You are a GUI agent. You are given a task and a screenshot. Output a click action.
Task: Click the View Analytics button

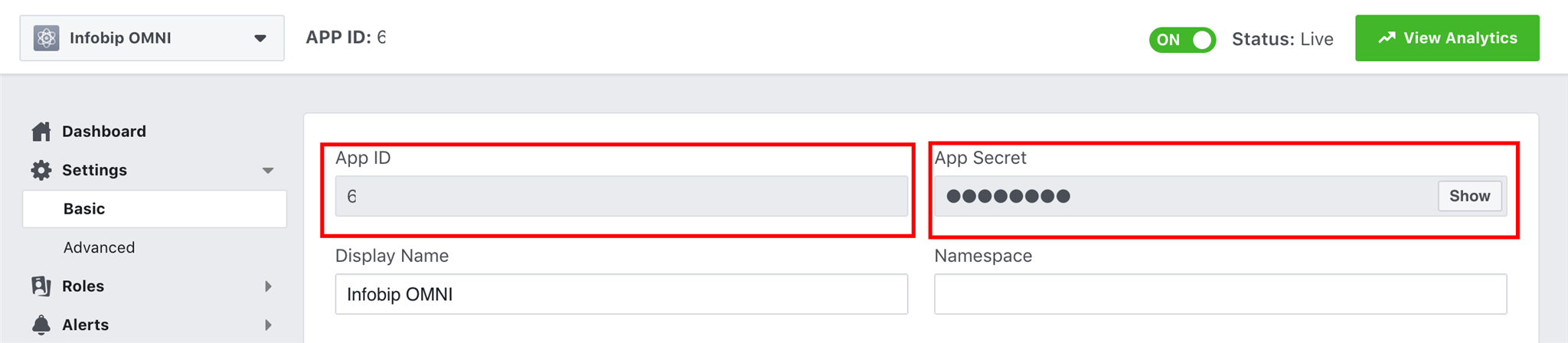pos(1447,38)
